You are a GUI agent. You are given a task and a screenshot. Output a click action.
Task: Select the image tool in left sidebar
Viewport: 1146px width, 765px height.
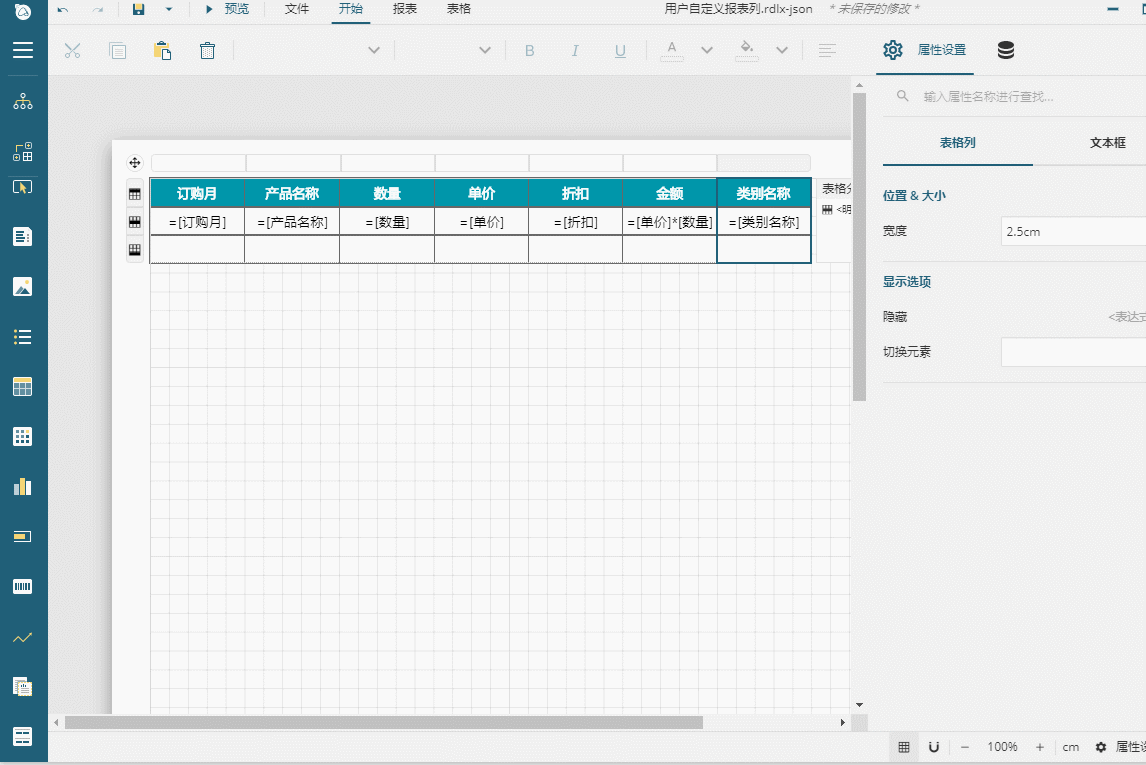tap(22, 287)
